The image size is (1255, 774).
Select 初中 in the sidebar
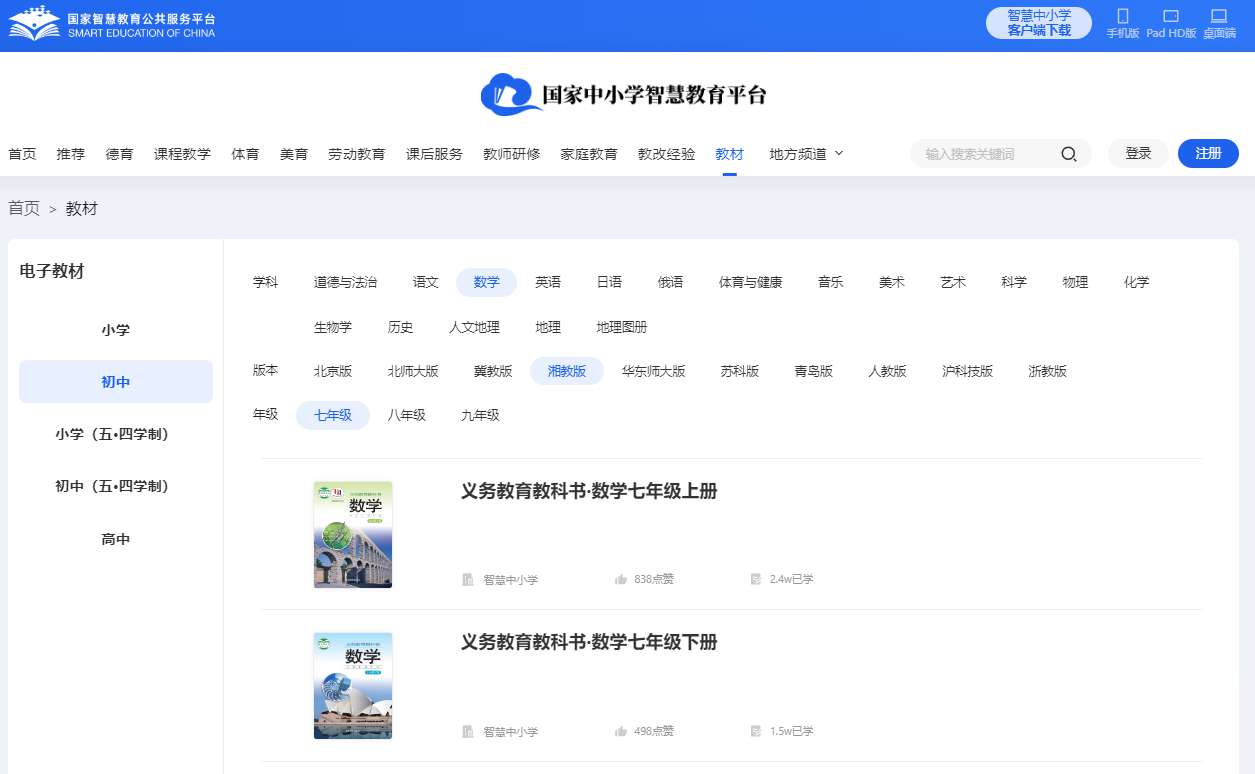[116, 382]
